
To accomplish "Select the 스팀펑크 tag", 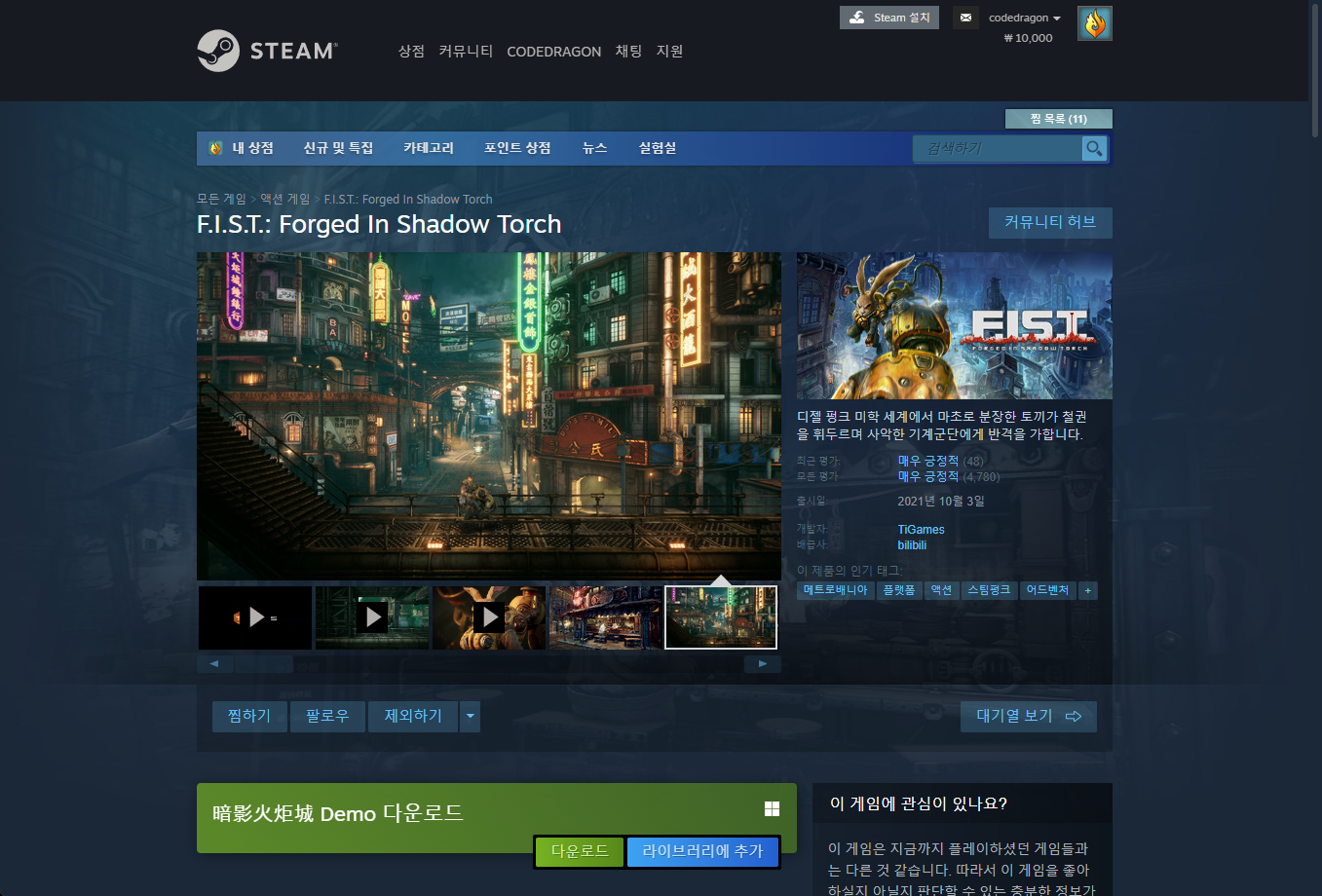I will [x=989, y=590].
